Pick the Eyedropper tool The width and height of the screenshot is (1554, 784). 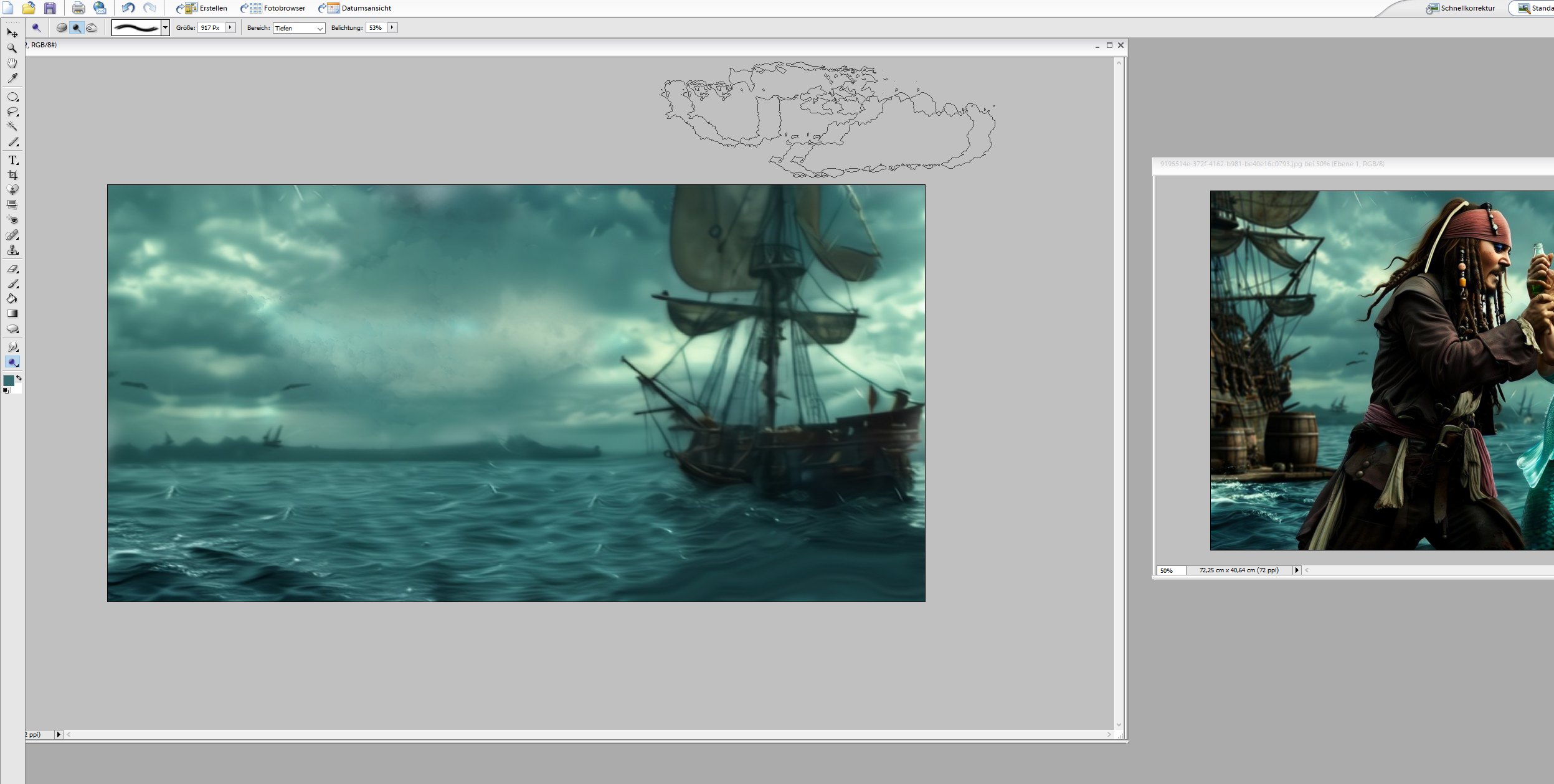coord(12,78)
